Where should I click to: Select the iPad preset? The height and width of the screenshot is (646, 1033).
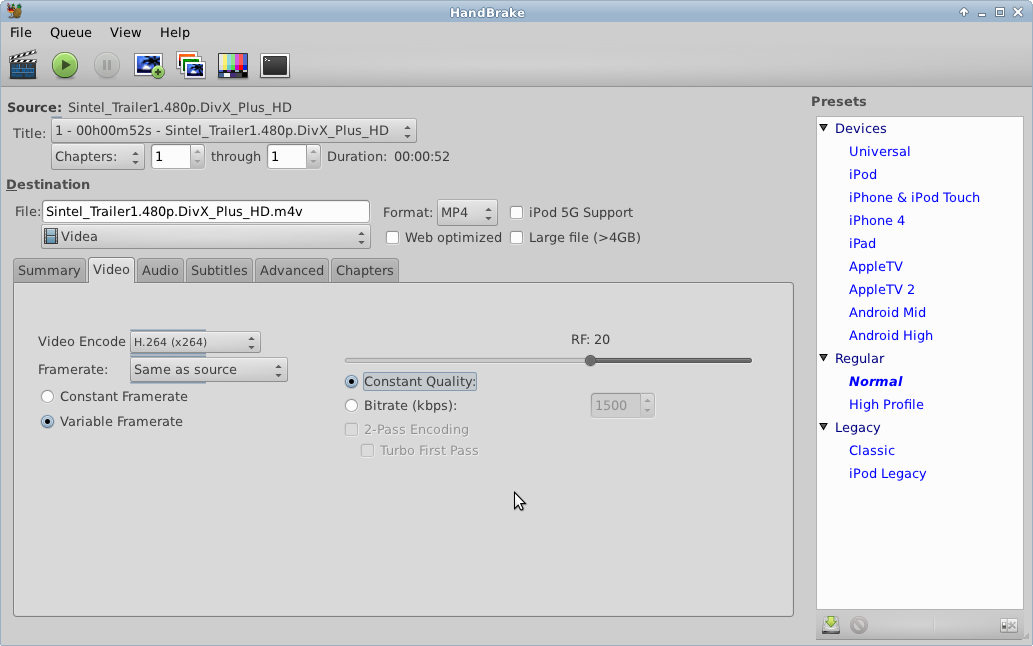(862, 244)
